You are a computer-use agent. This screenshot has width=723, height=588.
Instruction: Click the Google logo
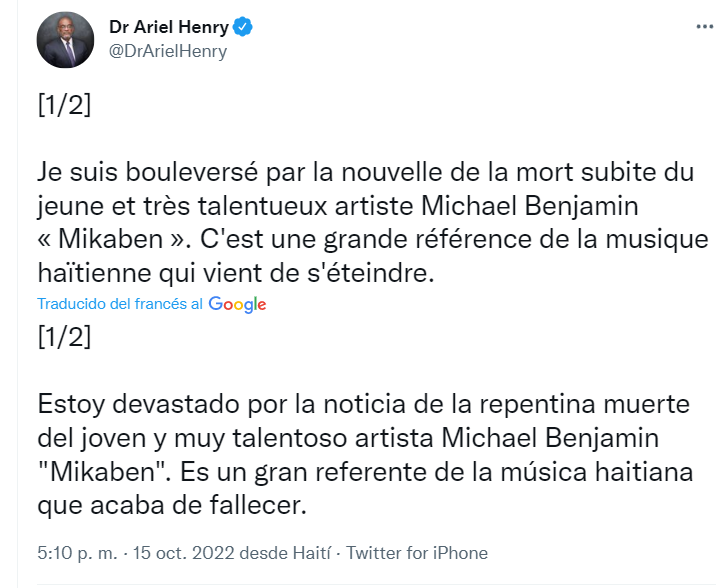[237, 304]
